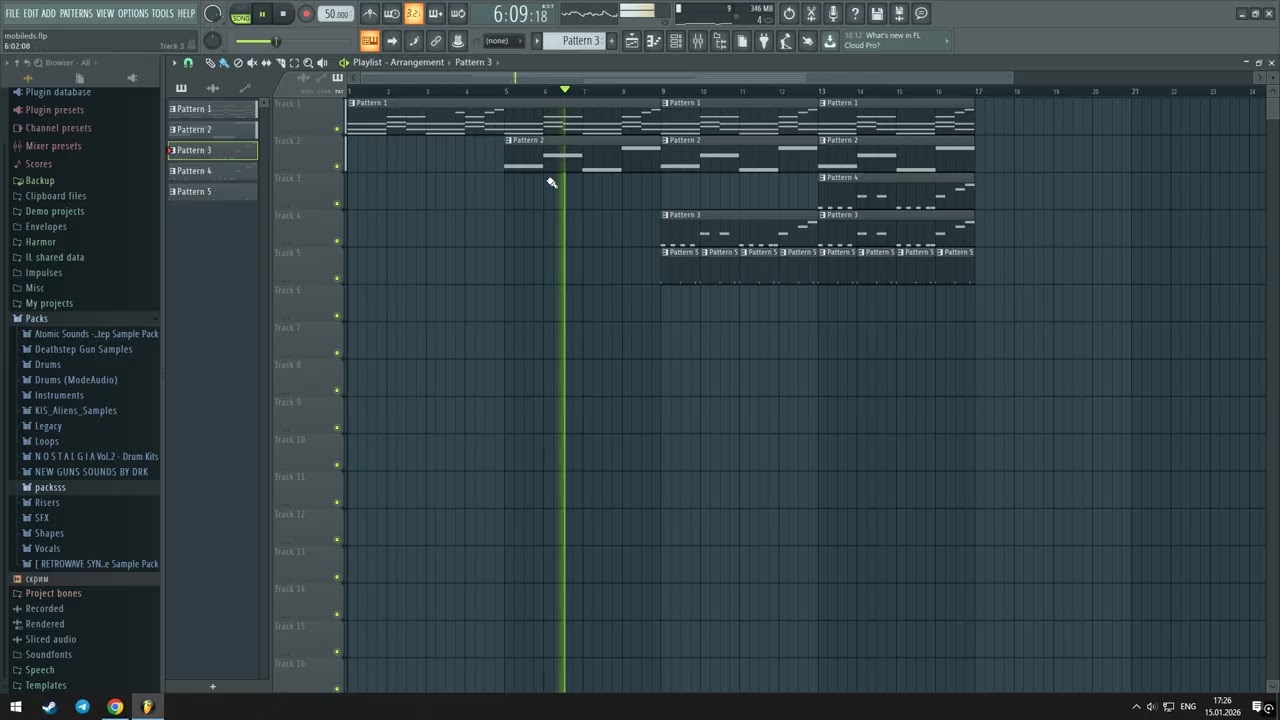Add new pattern with plus button
Image resolution: width=1280 pixels, height=720 pixels.
click(212, 686)
